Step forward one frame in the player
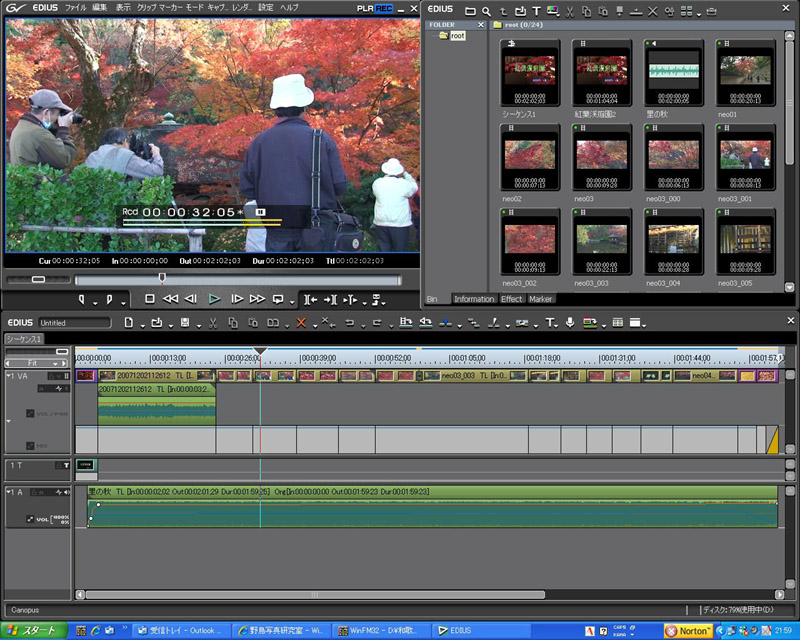This screenshot has width=800, height=640. pyautogui.click(x=237, y=299)
